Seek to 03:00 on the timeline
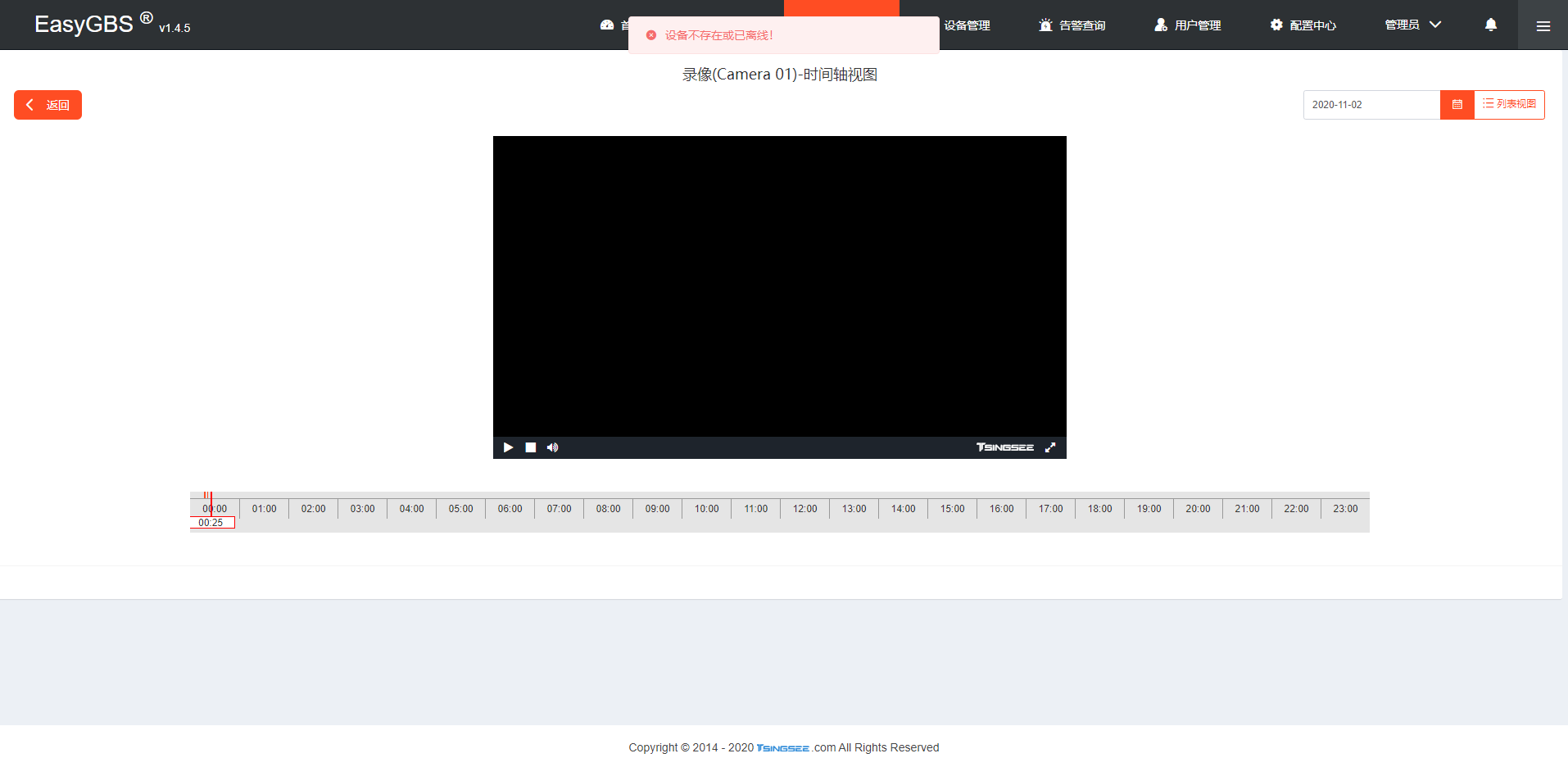 click(362, 509)
